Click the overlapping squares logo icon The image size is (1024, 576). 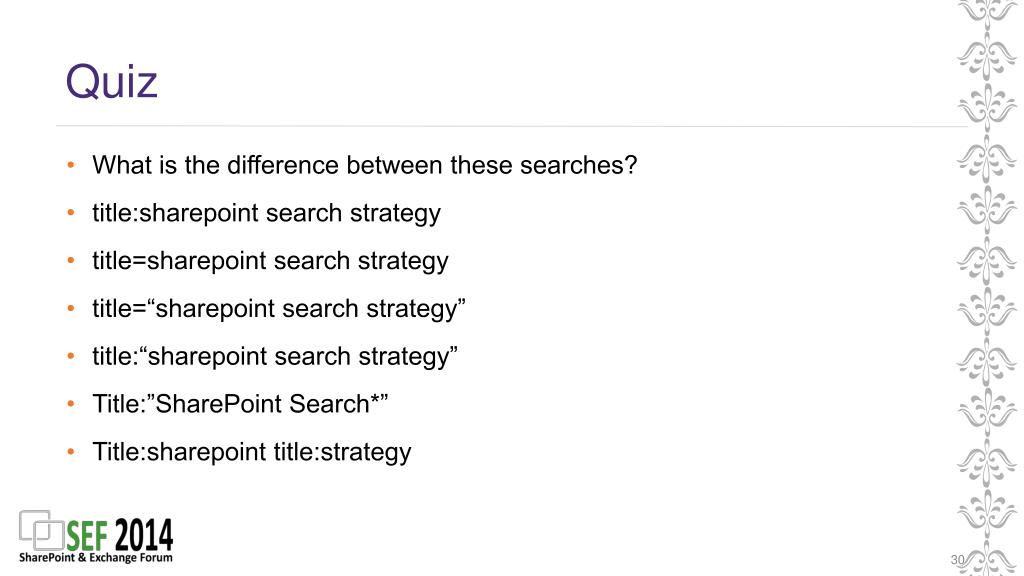[x=42, y=530]
